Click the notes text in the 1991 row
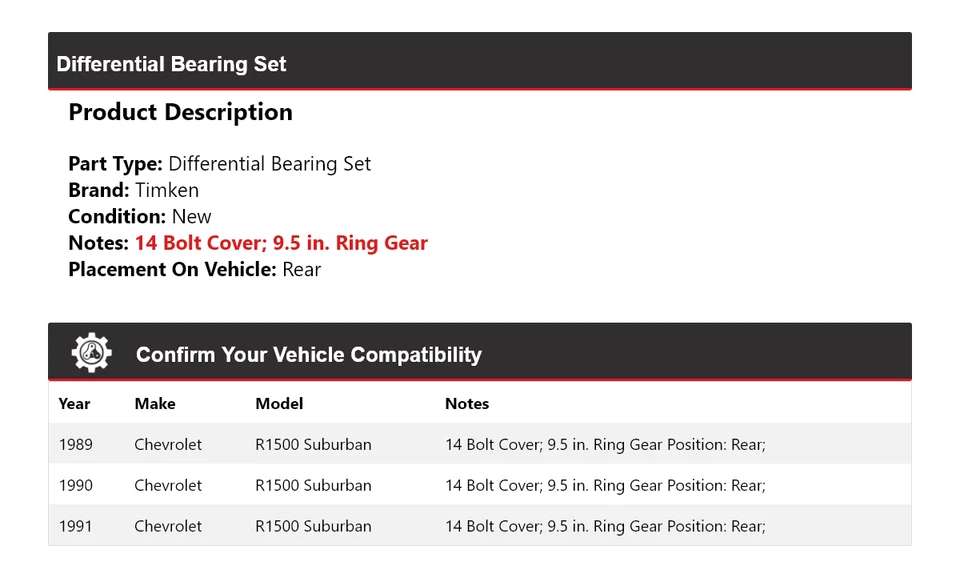This screenshot has height=578, width=960. (x=605, y=526)
